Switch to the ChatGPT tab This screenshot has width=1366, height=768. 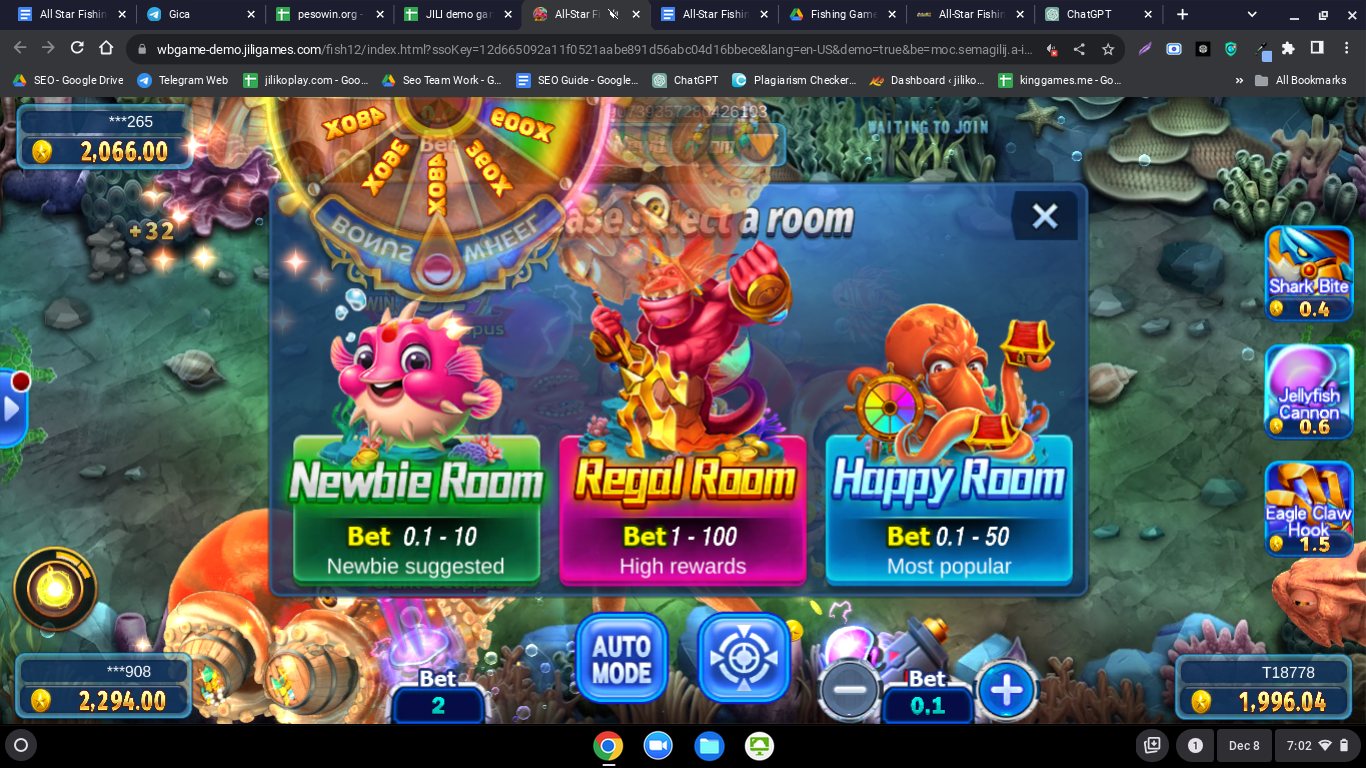(x=1097, y=15)
